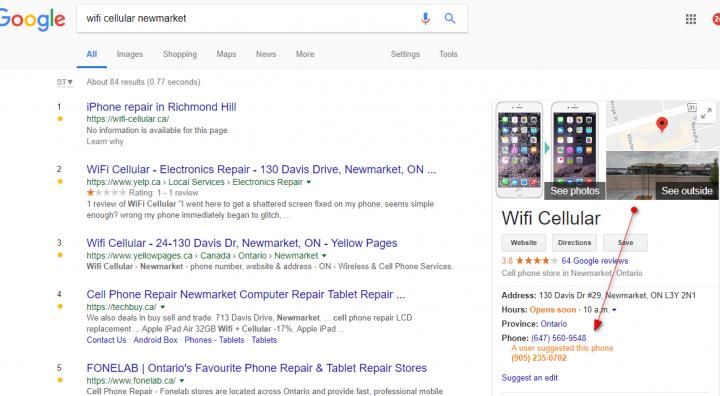Expand the hours dropdown arrow next to 10 a.m.
The width and height of the screenshot is (720, 396).
[614, 310]
